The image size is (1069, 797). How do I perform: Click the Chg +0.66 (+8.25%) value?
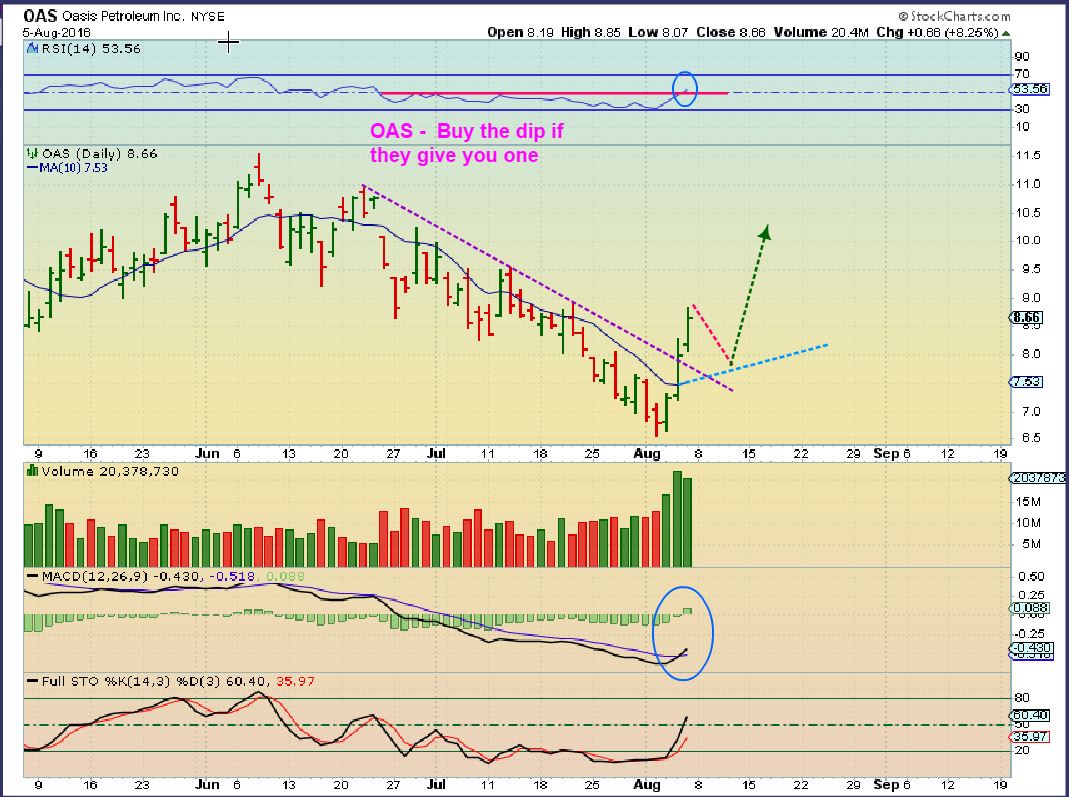tap(937, 32)
